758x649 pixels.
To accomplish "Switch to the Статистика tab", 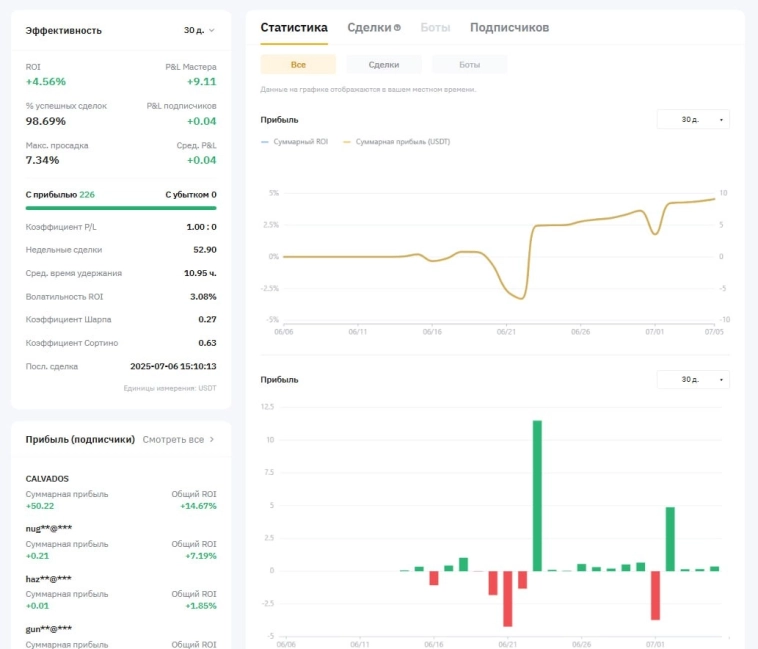I will click(293, 28).
